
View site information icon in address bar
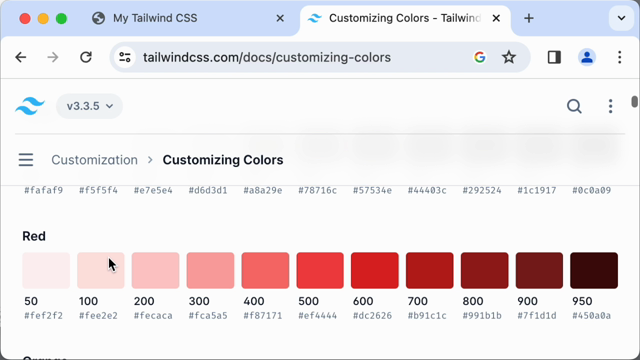[125, 57]
